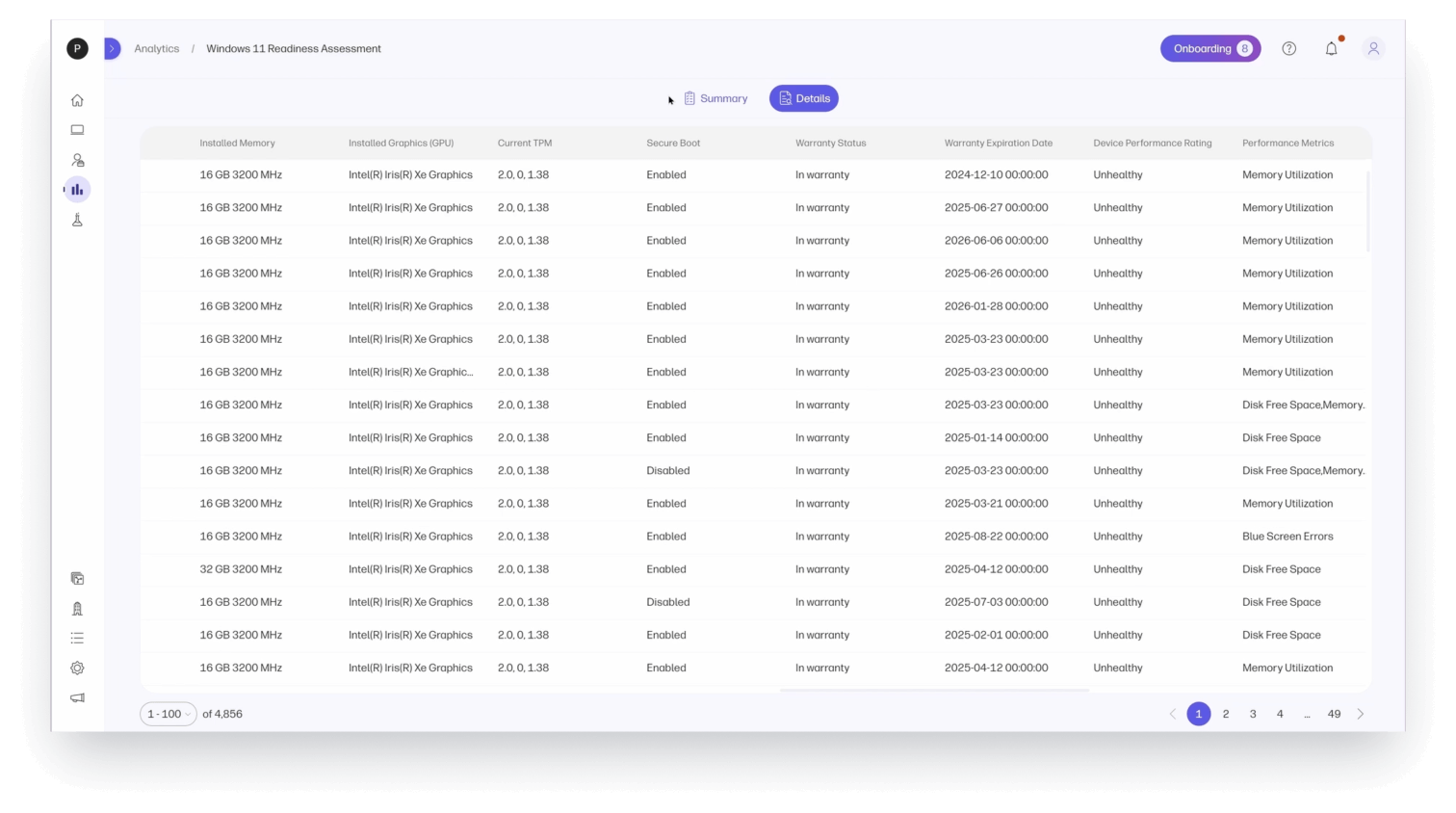Go to page 3
1456x813 pixels.
1253,714
